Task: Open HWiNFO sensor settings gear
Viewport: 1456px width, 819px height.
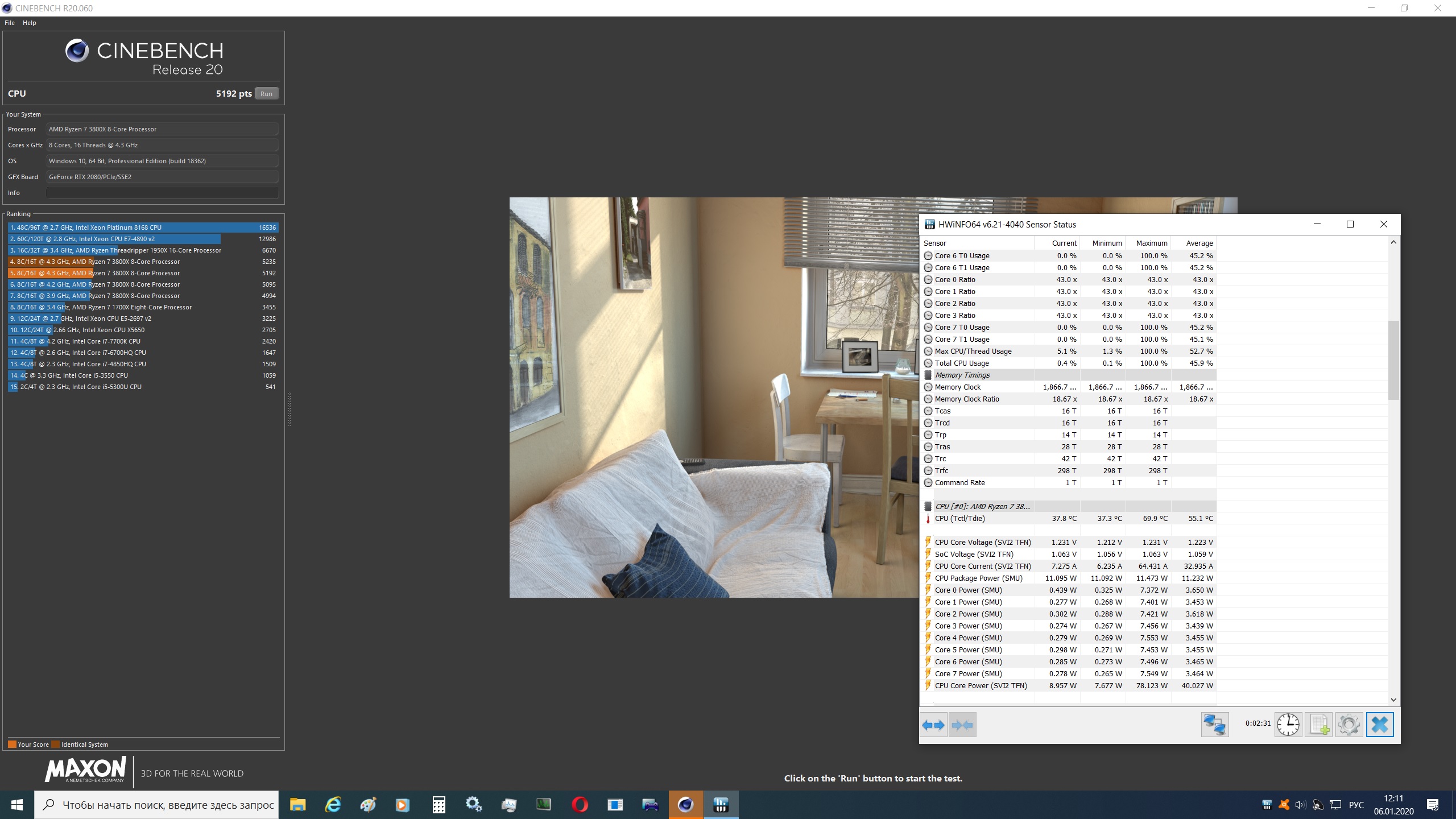Action: point(1349,725)
